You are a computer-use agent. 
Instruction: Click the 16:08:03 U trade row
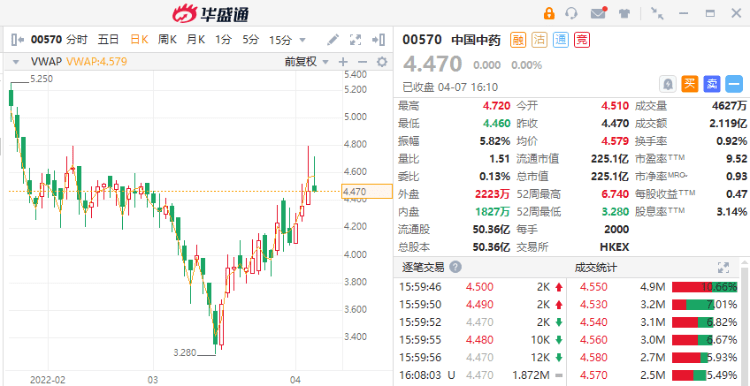(x=480, y=375)
